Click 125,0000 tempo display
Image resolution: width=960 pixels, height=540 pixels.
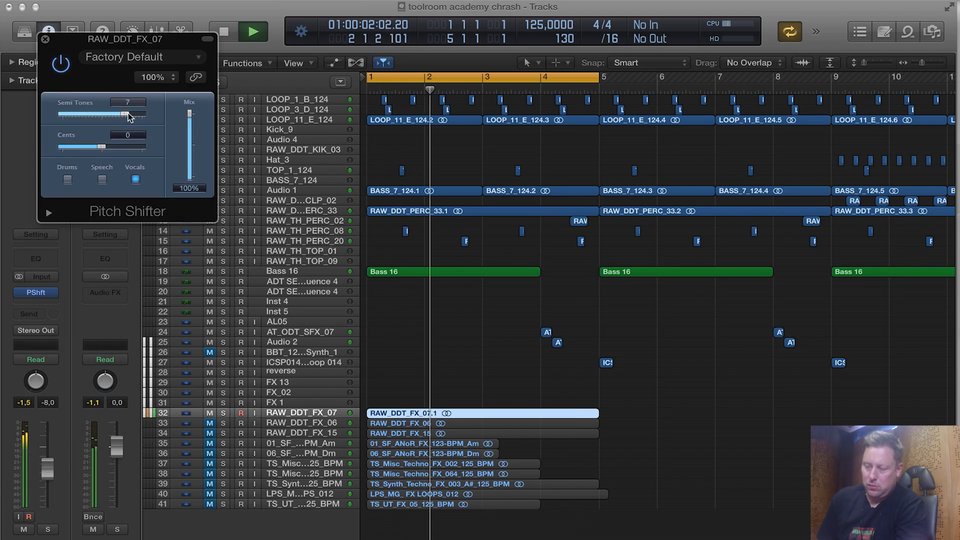[x=549, y=24]
